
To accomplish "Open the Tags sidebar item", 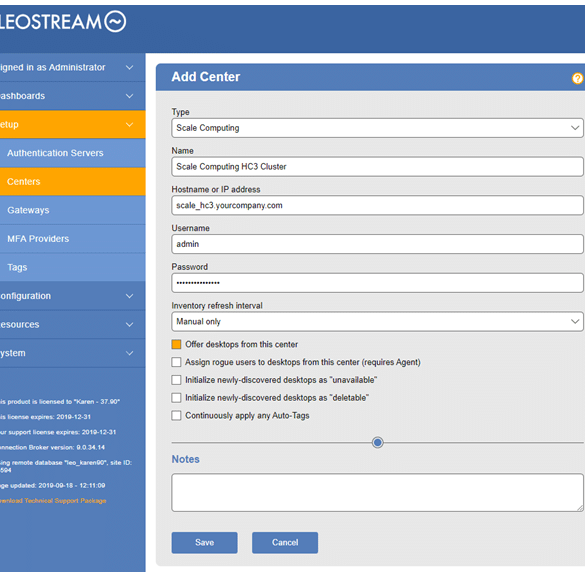I will click(x=73, y=267).
